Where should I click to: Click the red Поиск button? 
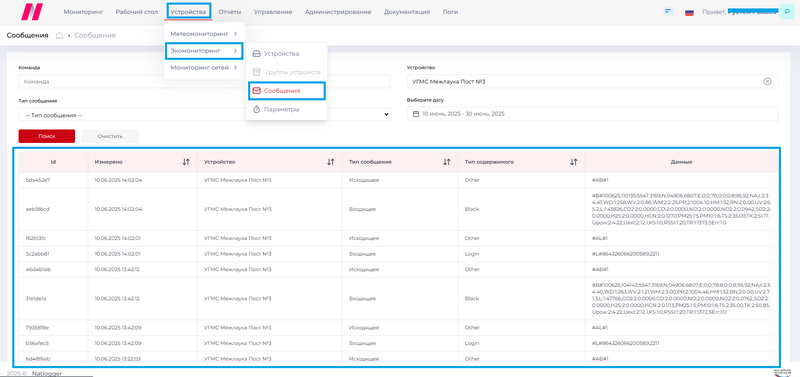[x=46, y=136]
